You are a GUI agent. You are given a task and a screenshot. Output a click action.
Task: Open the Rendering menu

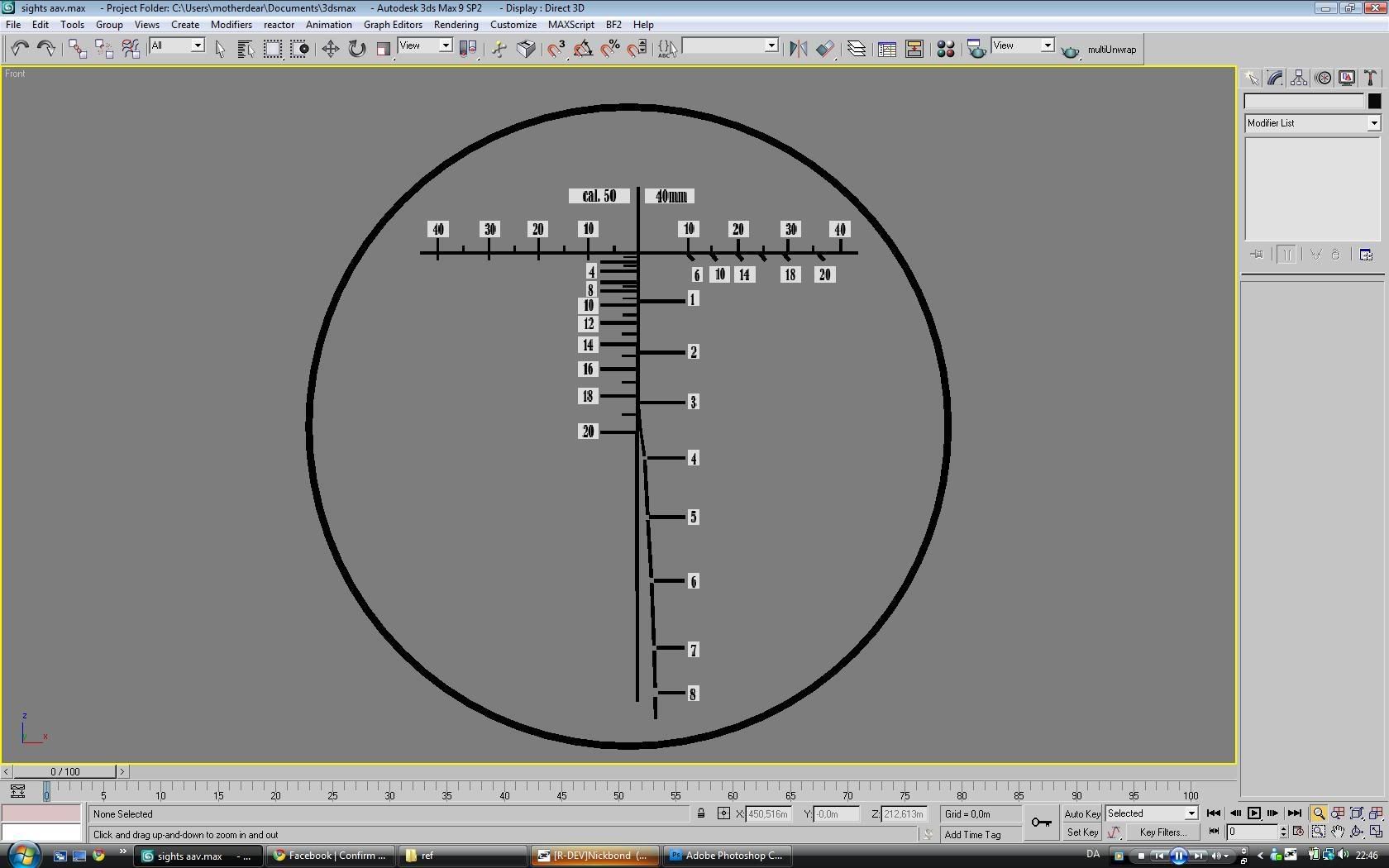pyautogui.click(x=456, y=25)
